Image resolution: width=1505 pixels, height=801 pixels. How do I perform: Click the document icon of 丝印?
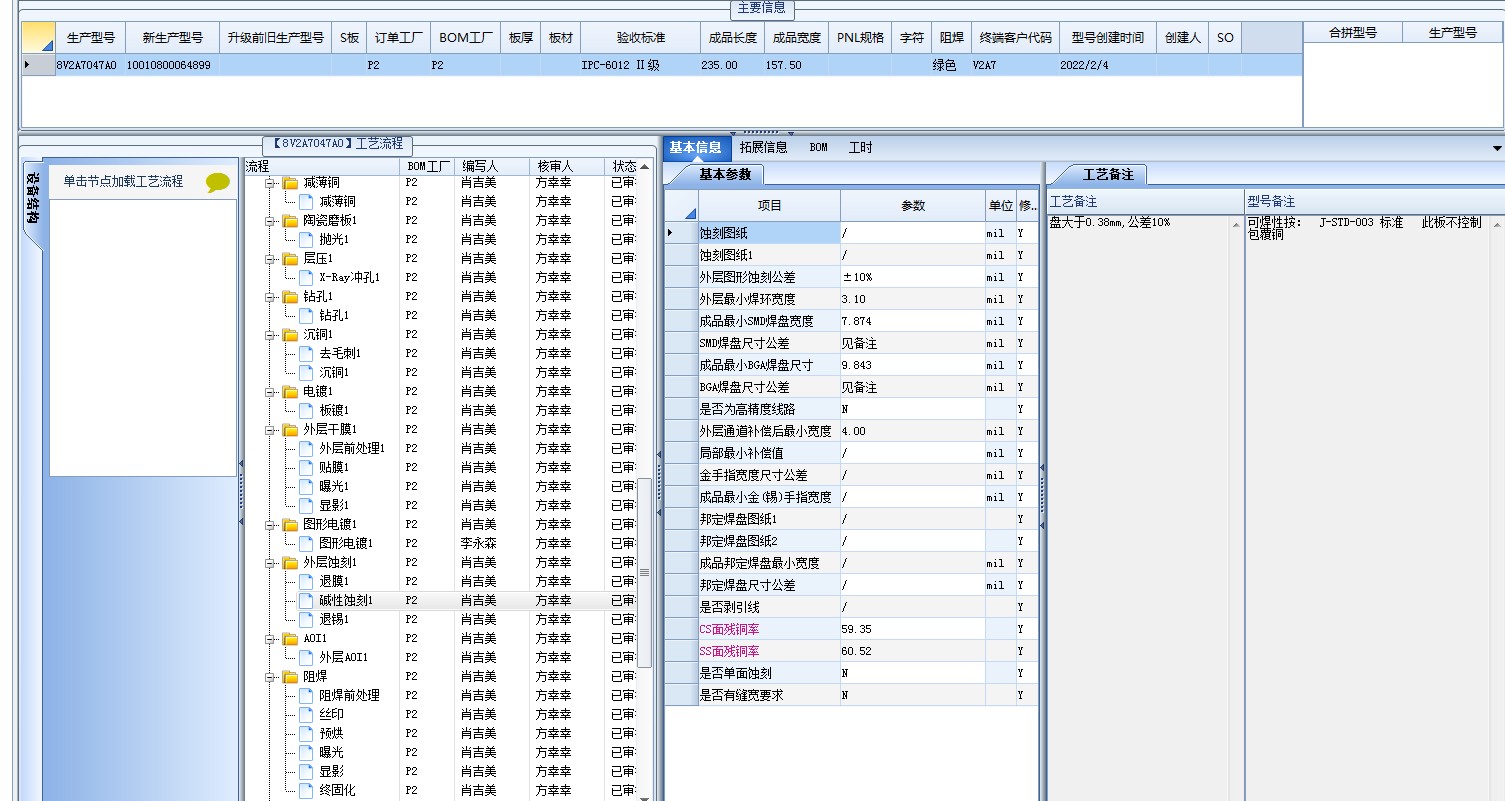tap(306, 715)
